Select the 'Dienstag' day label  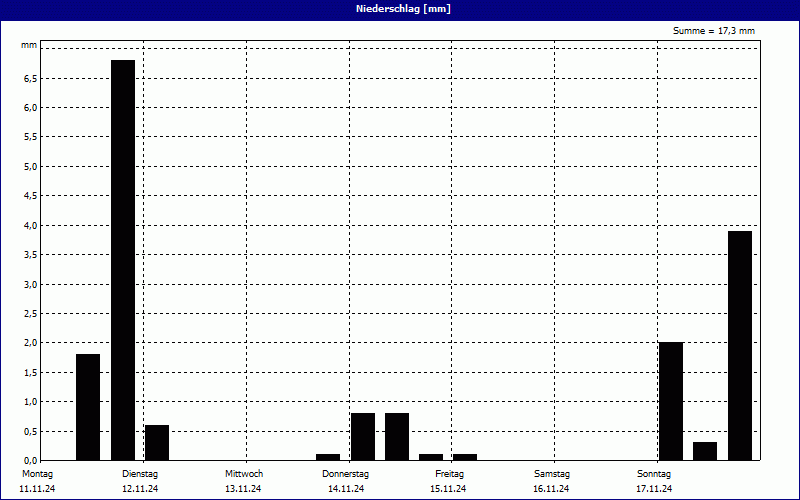[x=140, y=474]
